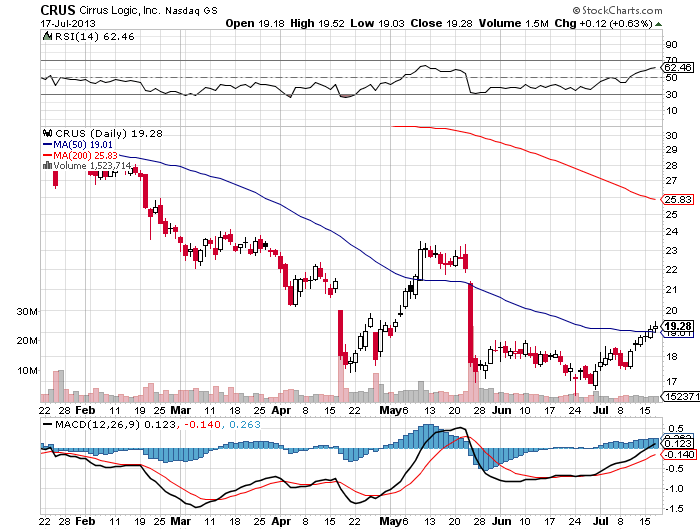Click the Jun label on the price chart date axis
The width and height of the screenshot is (700, 530).
coord(501,410)
